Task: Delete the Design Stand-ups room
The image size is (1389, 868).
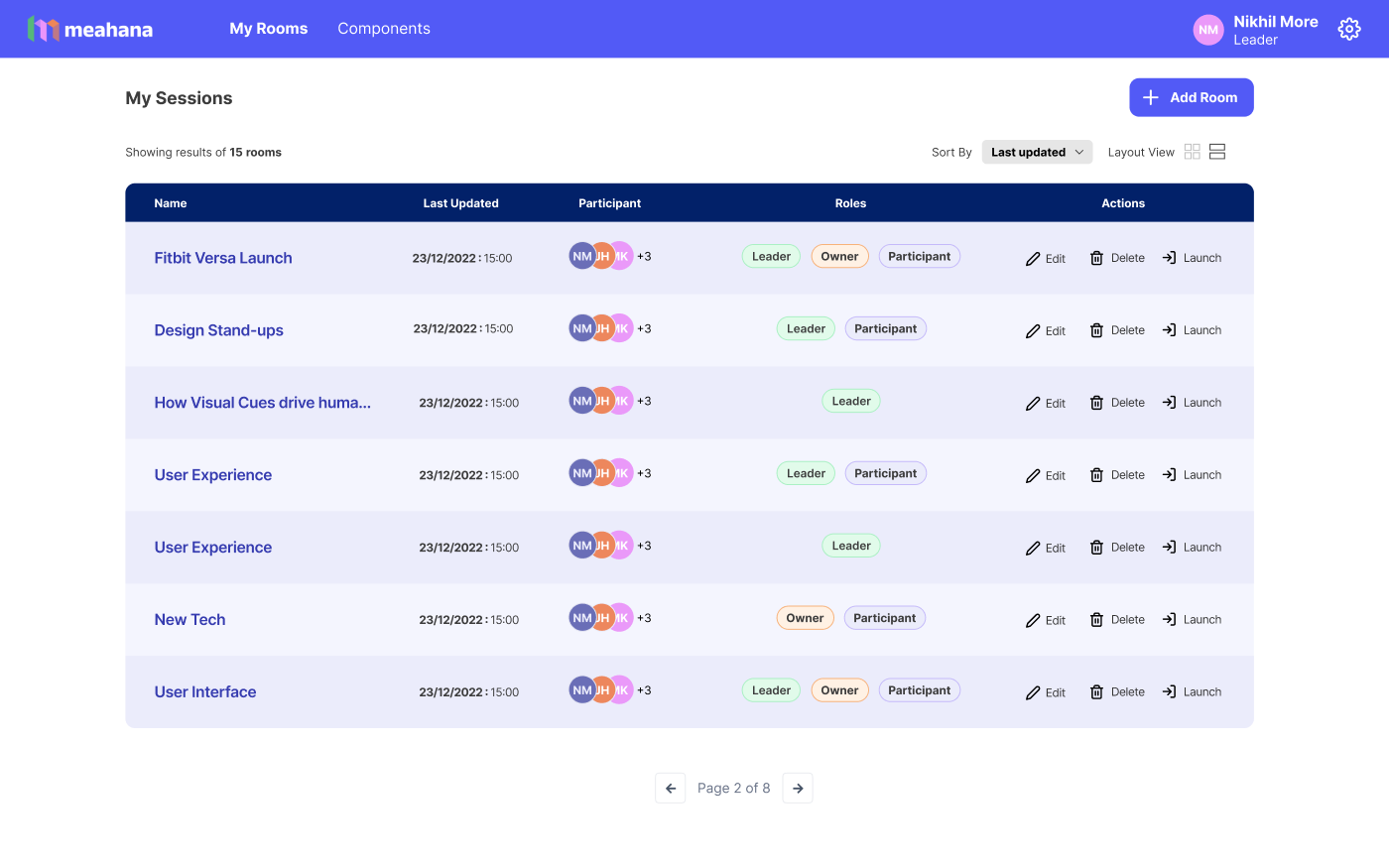Action: tap(1117, 330)
